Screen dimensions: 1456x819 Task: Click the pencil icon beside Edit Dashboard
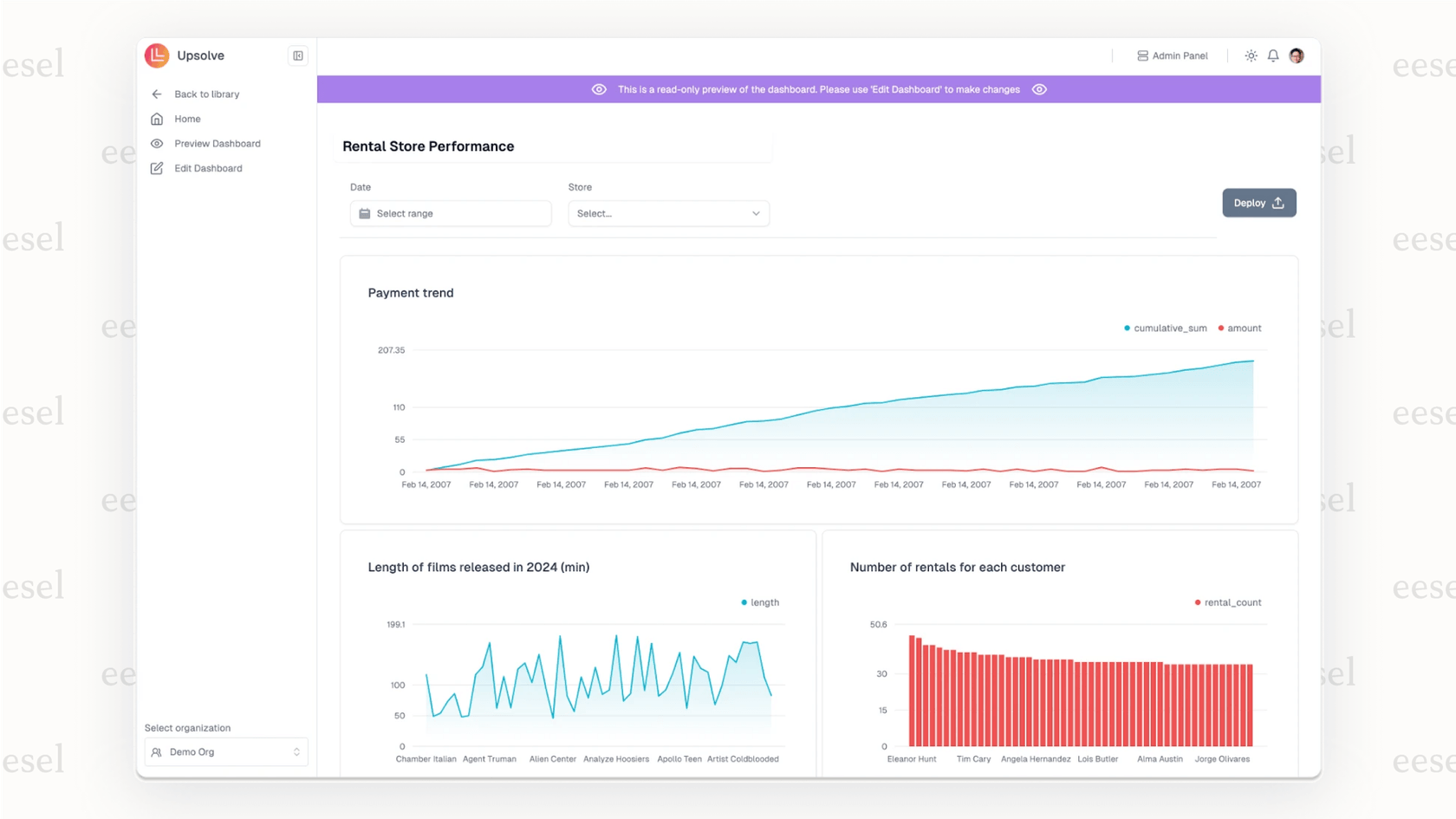point(157,168)
